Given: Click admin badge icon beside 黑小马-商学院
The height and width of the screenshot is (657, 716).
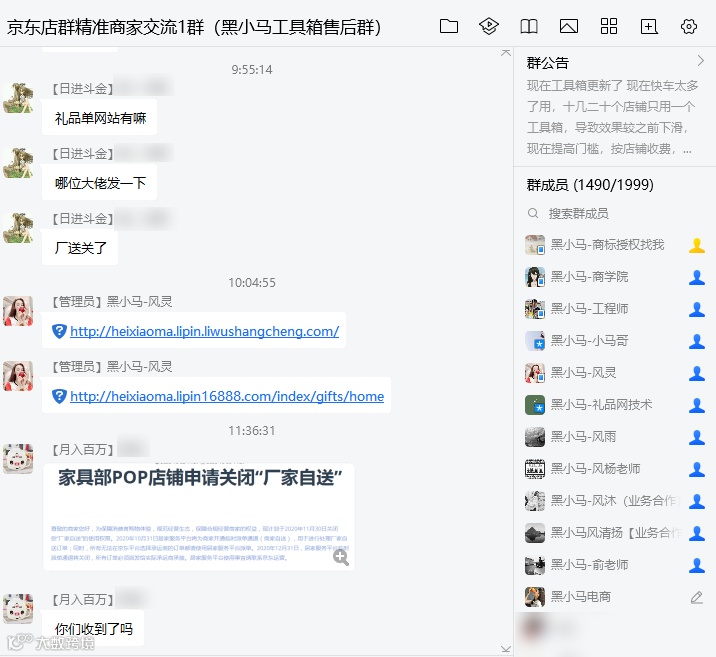Looking at the screenshot, I should [696, 278].
